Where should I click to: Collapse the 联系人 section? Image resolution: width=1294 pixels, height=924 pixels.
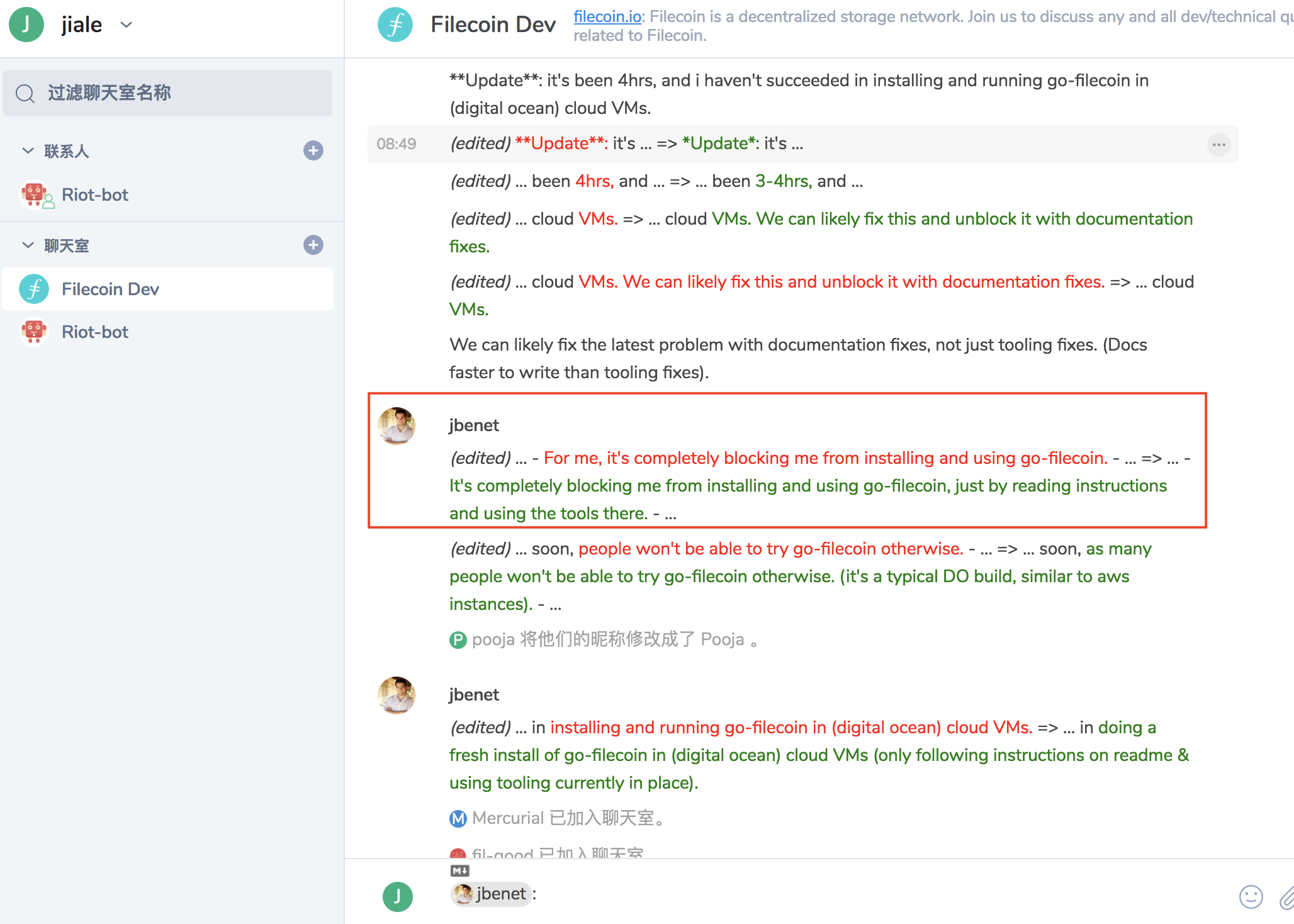(28, 150)
